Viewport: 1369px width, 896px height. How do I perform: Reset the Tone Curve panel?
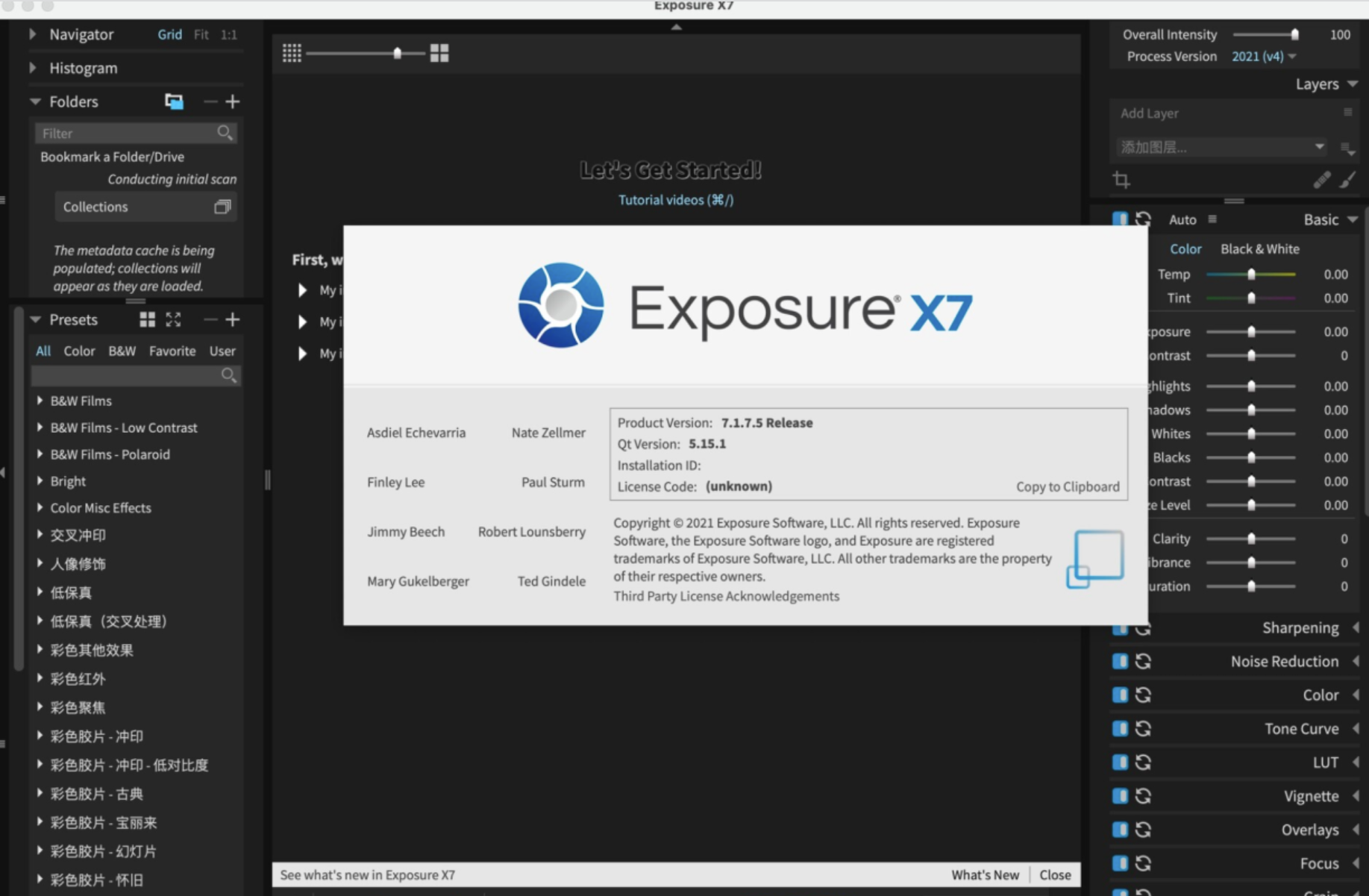coord(1143,729)
